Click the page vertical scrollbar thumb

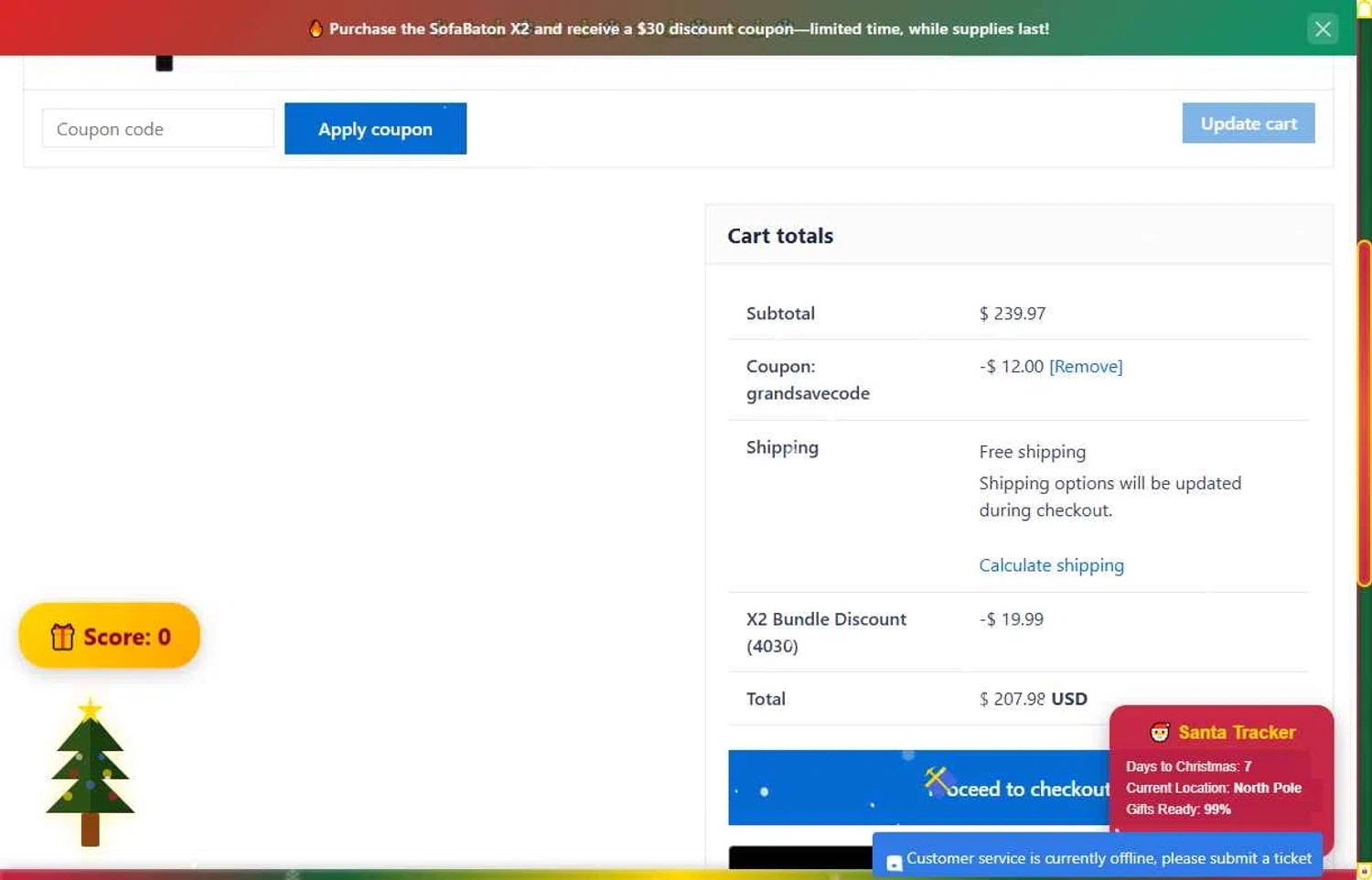(x=1364, y=413)
